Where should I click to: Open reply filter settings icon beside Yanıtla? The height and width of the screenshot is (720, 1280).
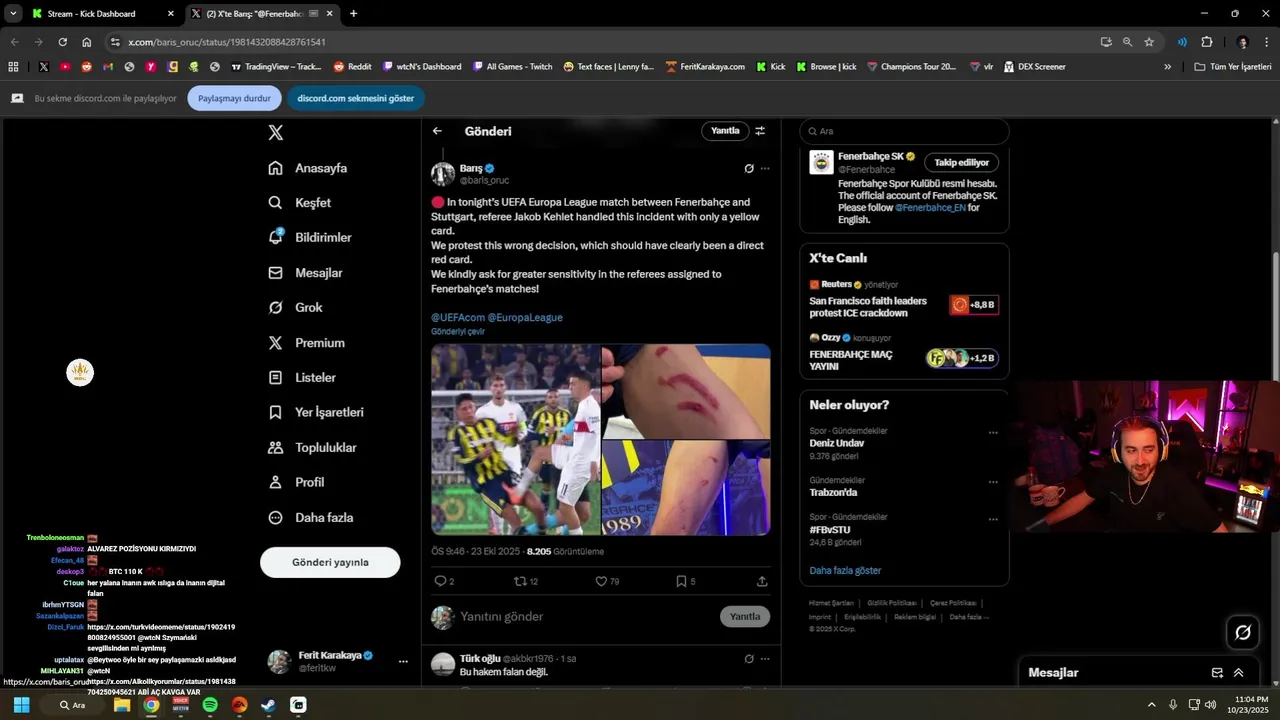[760, 131]
